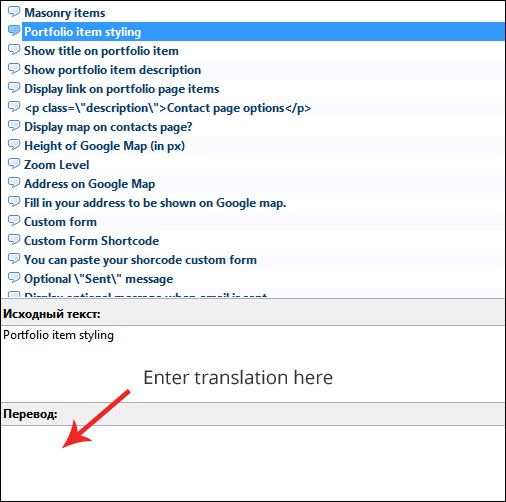Click the bubble icon beside Display map on contacts page?
Viewport: 506px width, 502px height.
tap(14, 126)
